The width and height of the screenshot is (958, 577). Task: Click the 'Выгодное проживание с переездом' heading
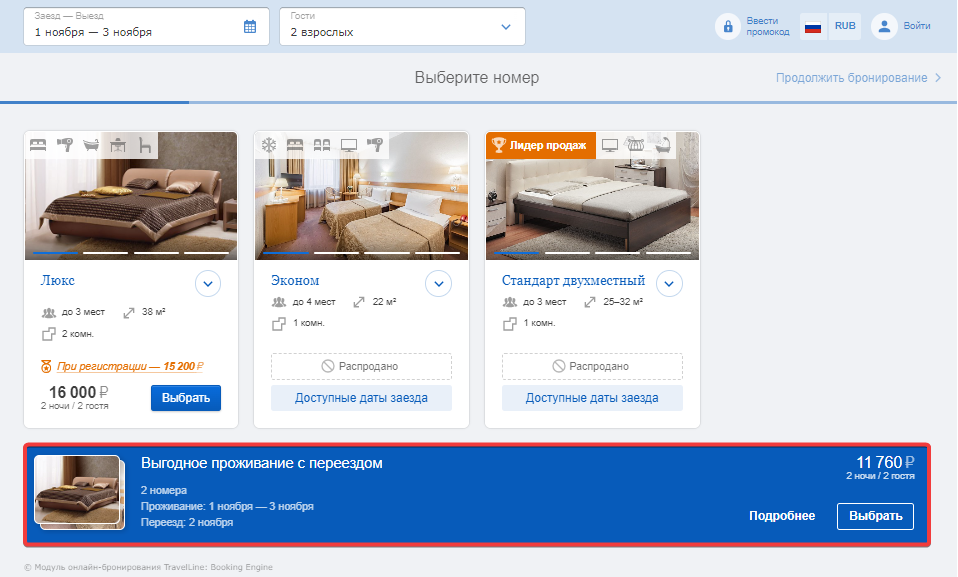[261, 463]
